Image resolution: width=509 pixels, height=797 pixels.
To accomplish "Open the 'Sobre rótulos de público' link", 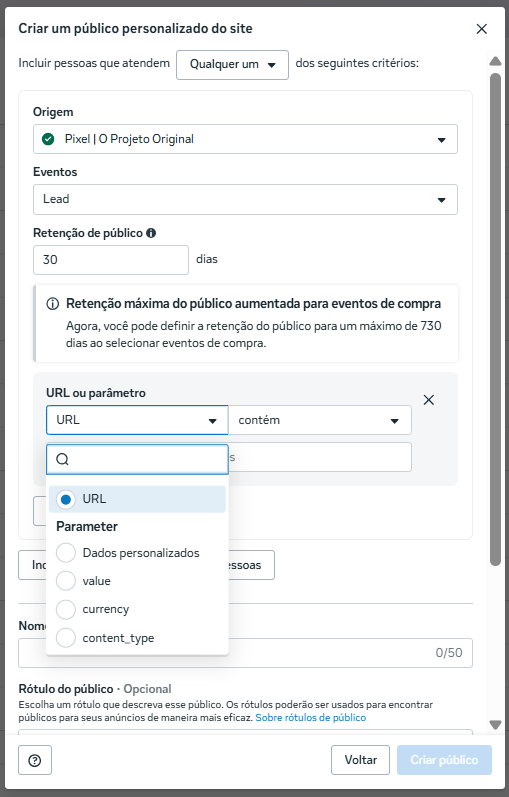I will [x=311, y=718].
